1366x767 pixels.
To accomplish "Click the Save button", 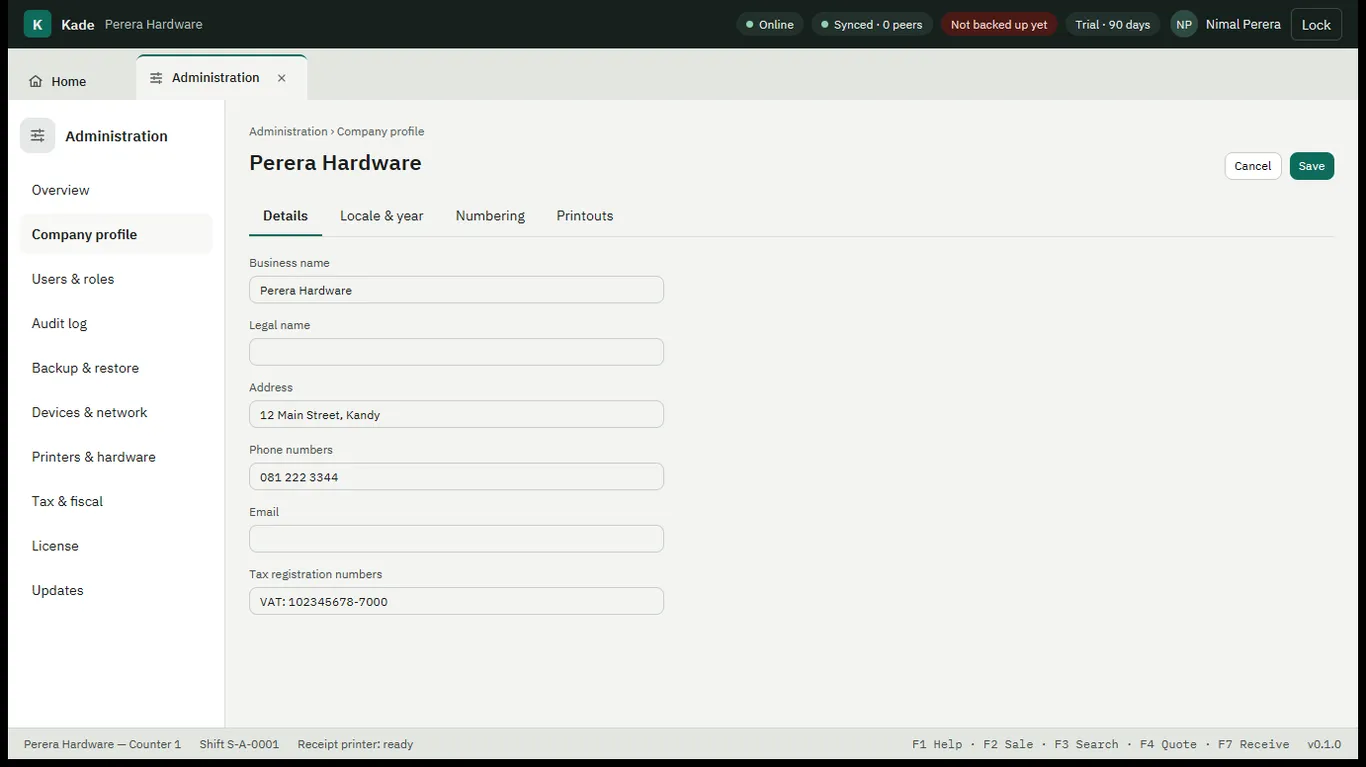I will (1311, 166).
